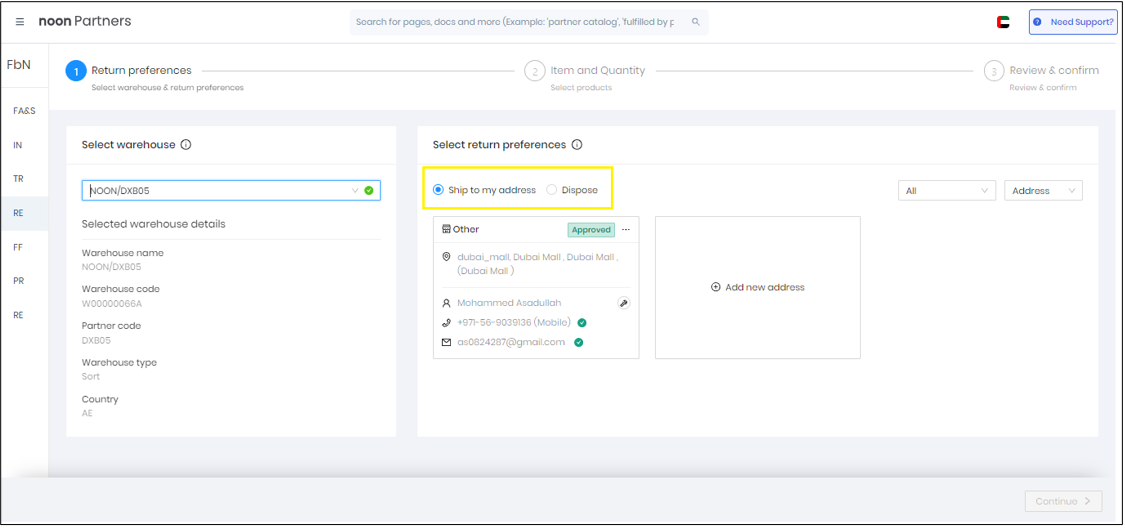Screen dimensions: 1125x528
Task: Click the Need Support? button
Action: (1073, 22)
